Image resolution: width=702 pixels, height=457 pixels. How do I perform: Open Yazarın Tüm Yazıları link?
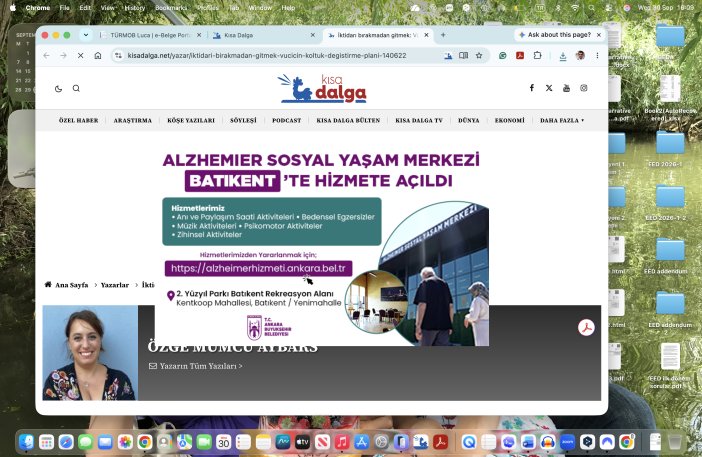click(x=196, y=366)
